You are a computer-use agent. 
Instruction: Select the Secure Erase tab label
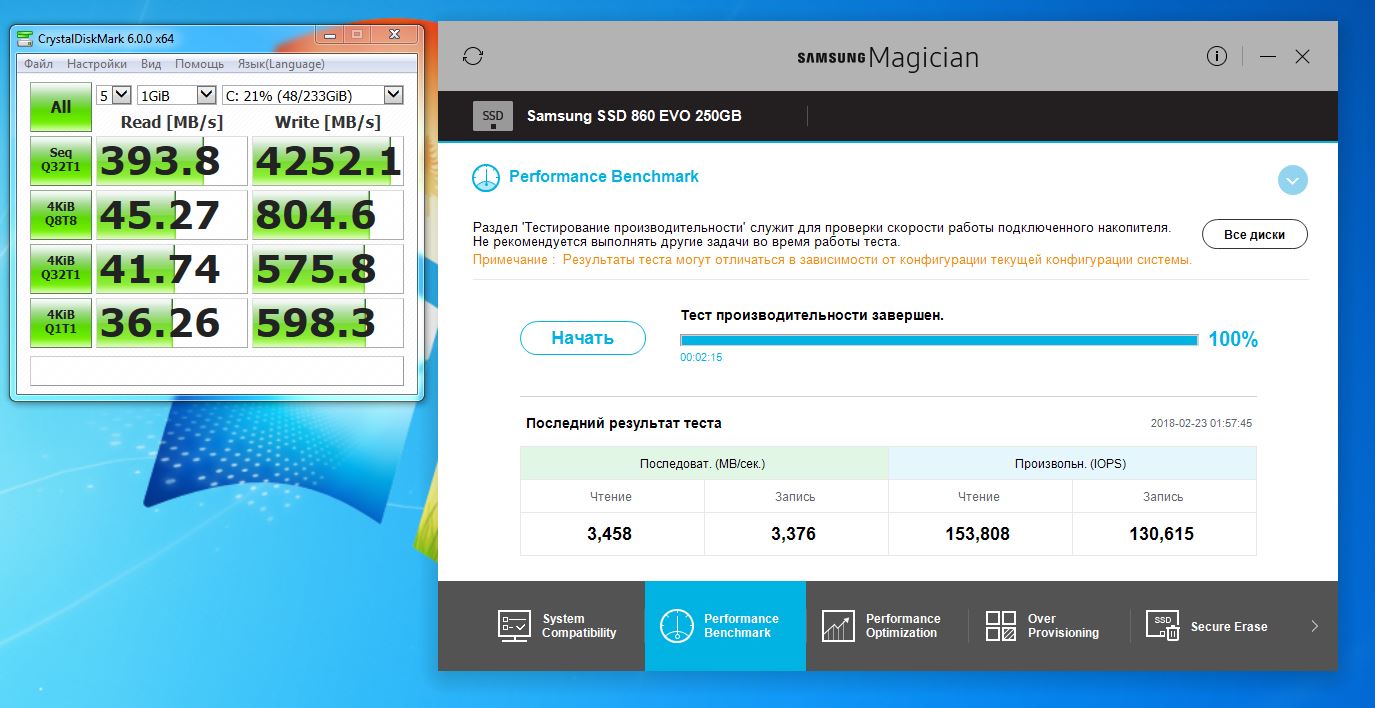tap(1228, 627)
